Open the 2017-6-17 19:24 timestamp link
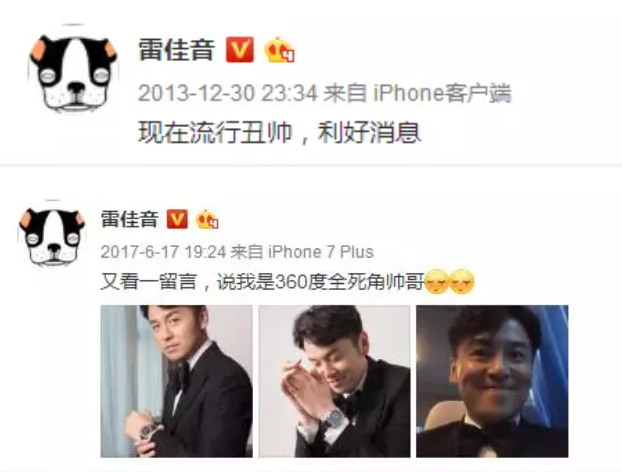This screenshot has width=622, height=472. pyautogui.click(x=163, y=252)
